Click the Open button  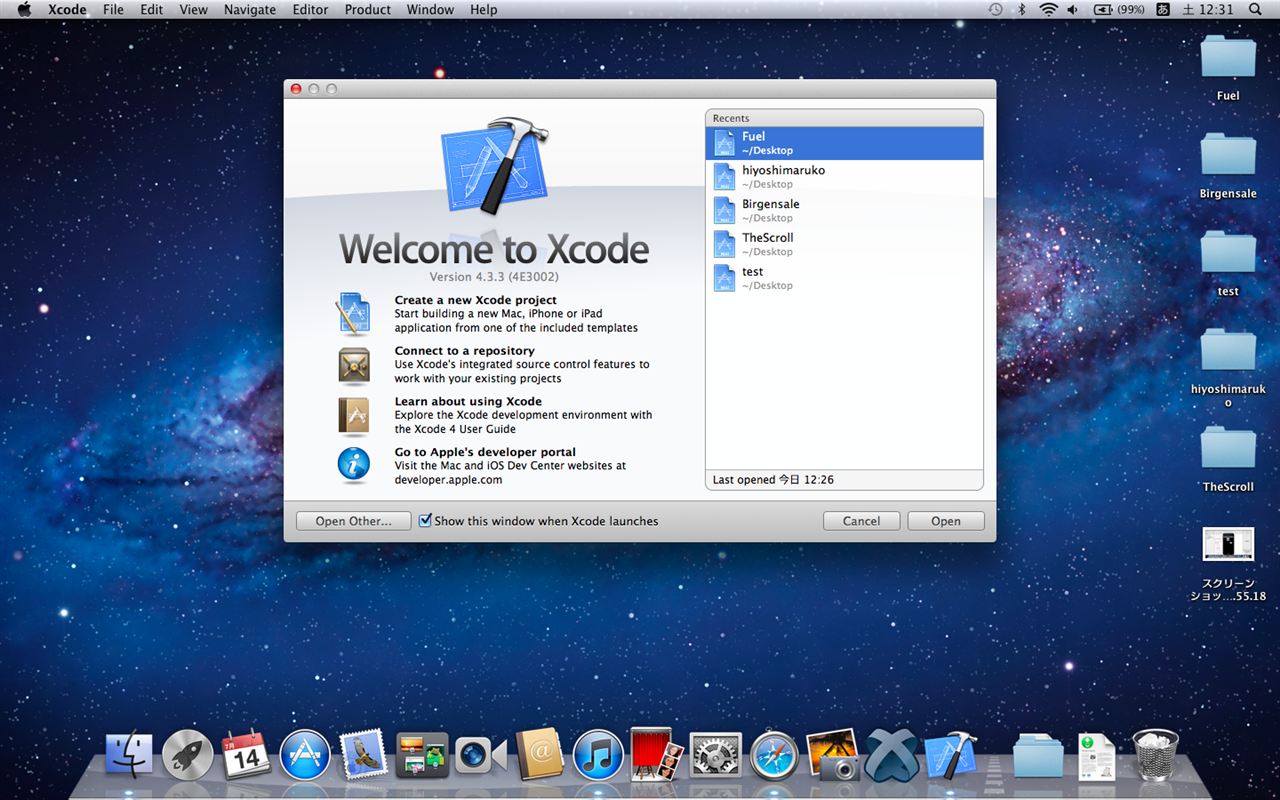946,521
